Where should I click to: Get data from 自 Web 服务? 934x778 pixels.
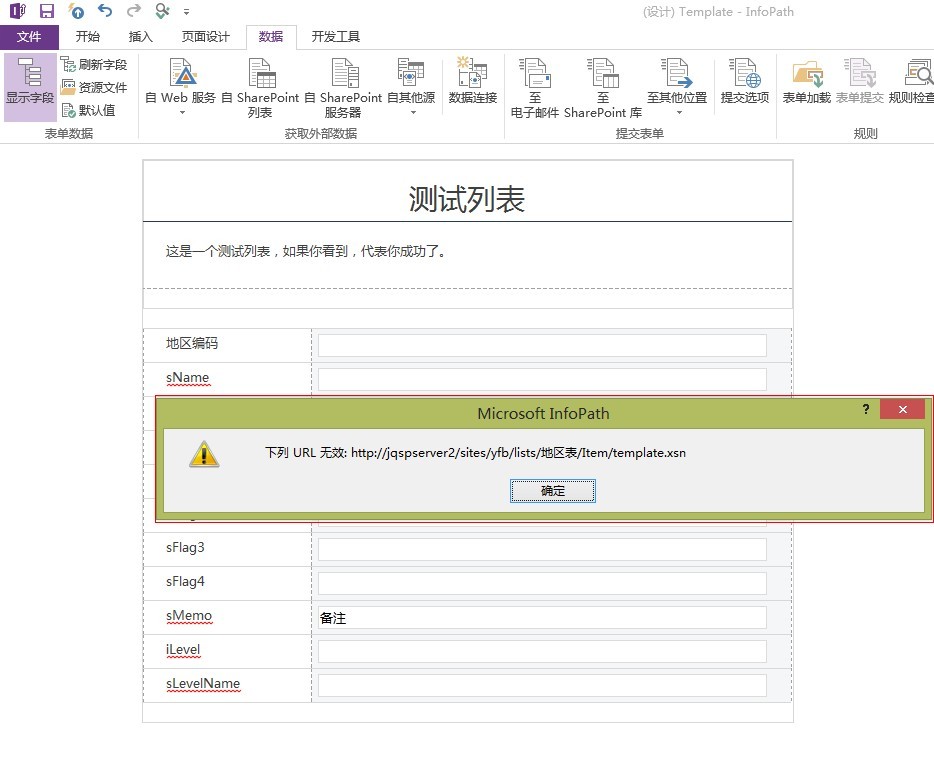(x=181, y=80)
